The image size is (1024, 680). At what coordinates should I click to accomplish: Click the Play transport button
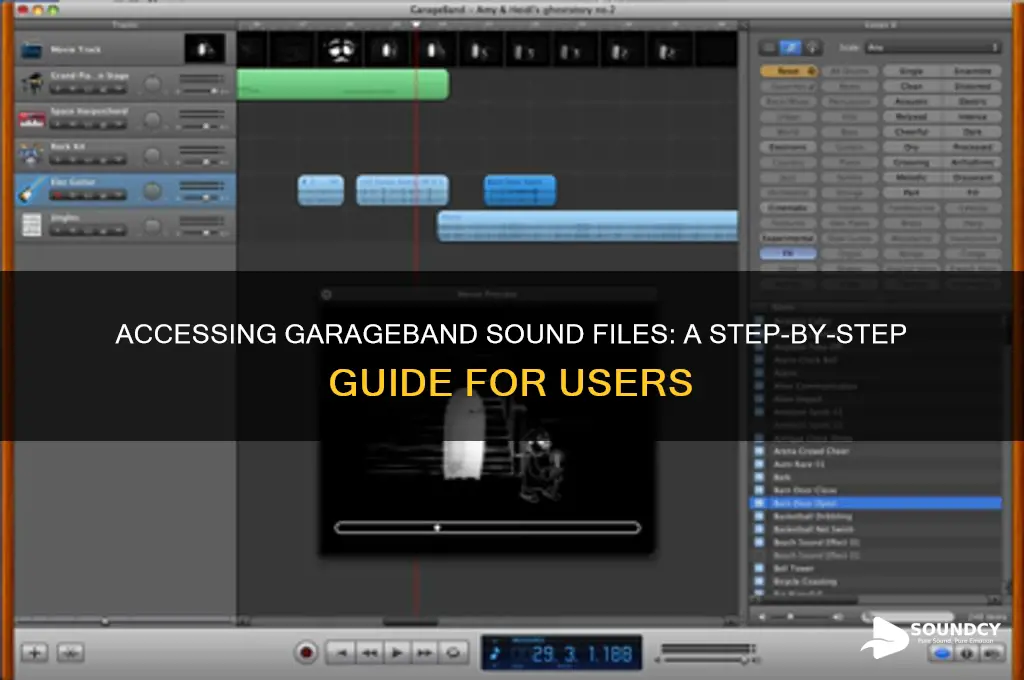396,652
